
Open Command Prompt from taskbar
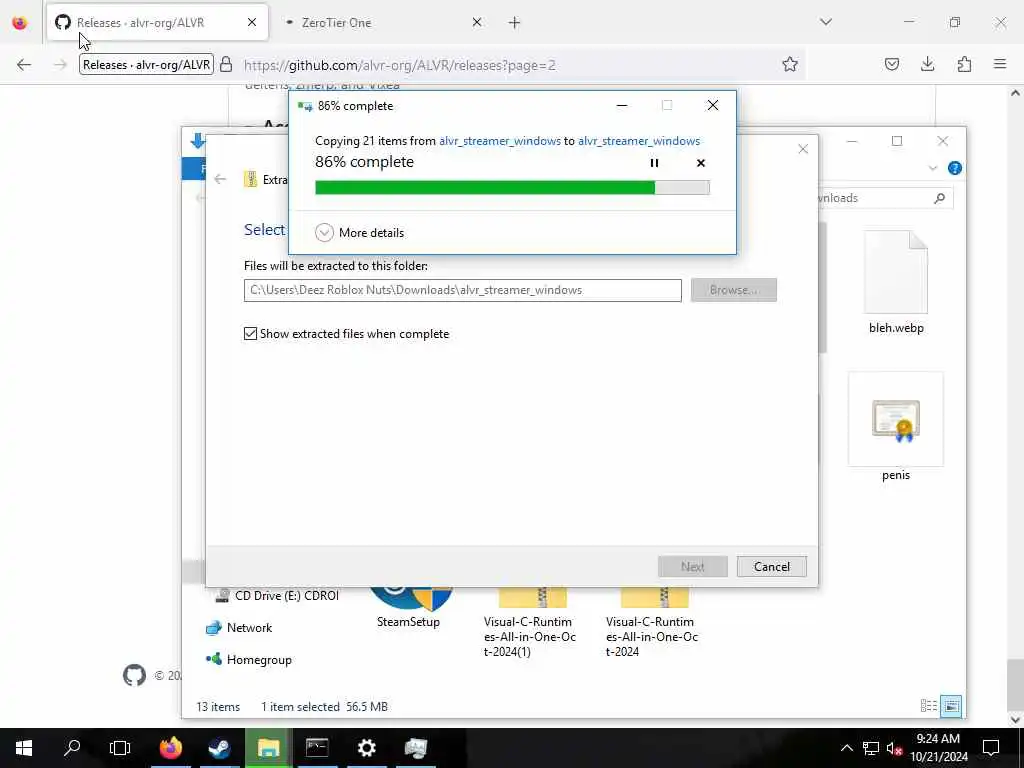317,748
